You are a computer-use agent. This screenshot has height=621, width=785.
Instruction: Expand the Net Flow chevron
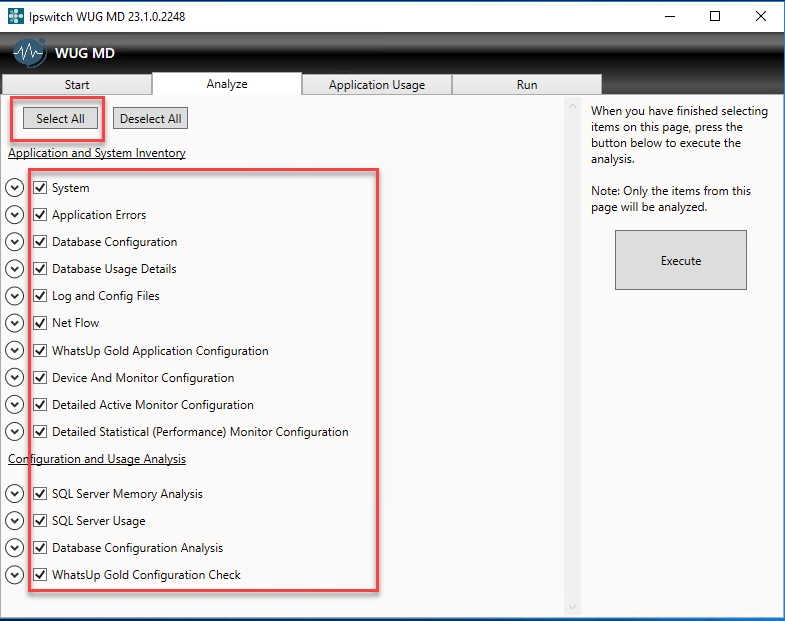click(x=14, y=323)
